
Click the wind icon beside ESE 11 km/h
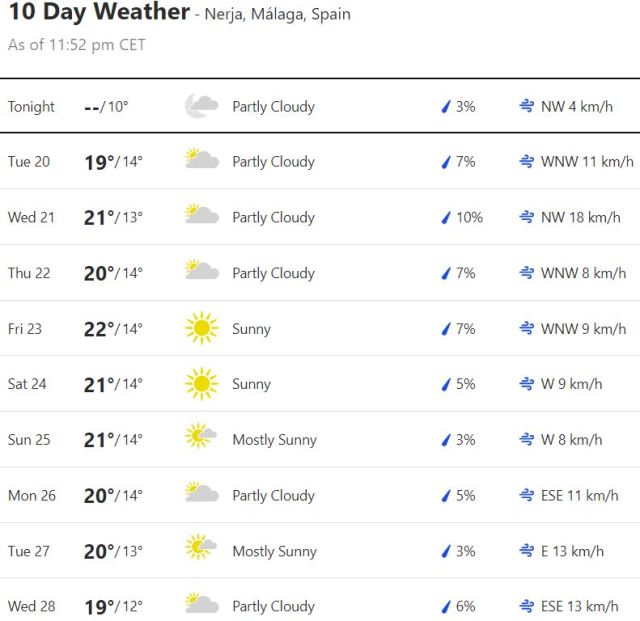(x=526, y=495)
